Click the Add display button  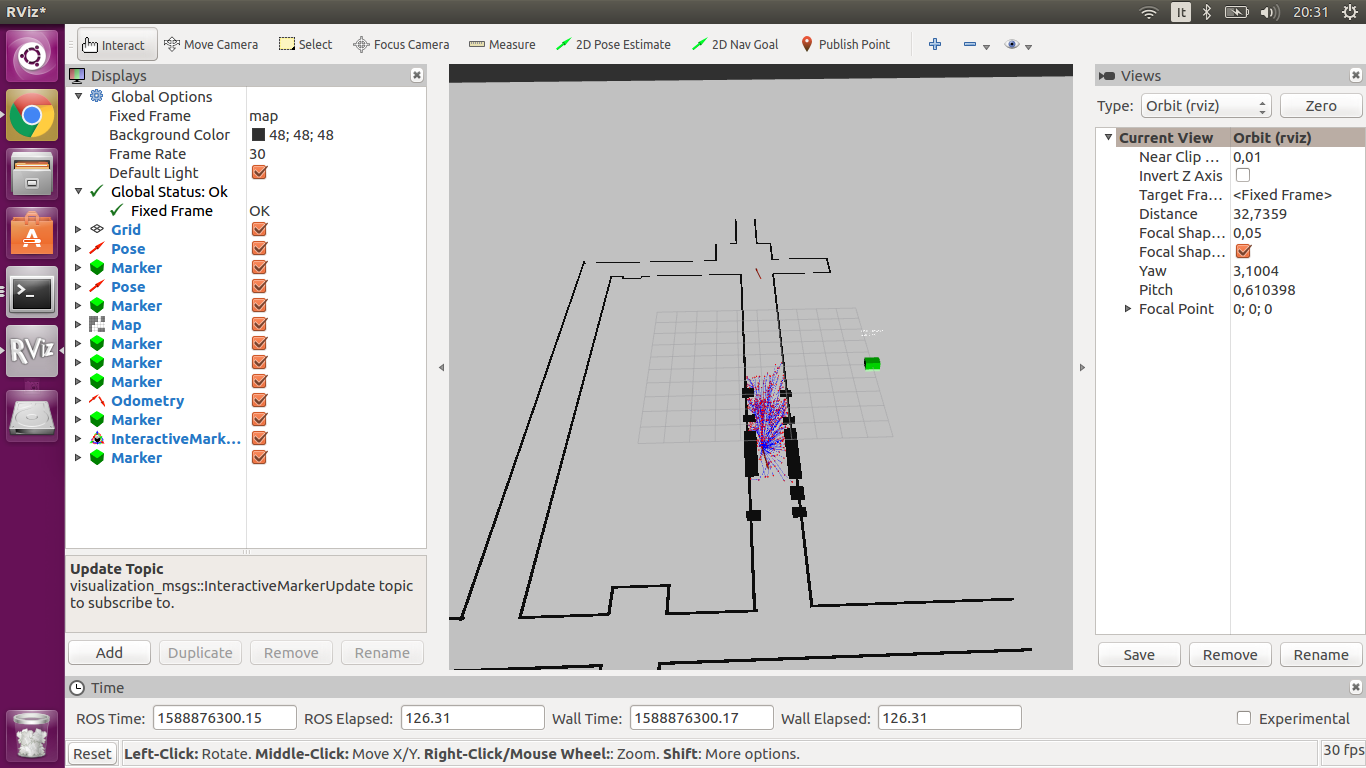point(109,653)
